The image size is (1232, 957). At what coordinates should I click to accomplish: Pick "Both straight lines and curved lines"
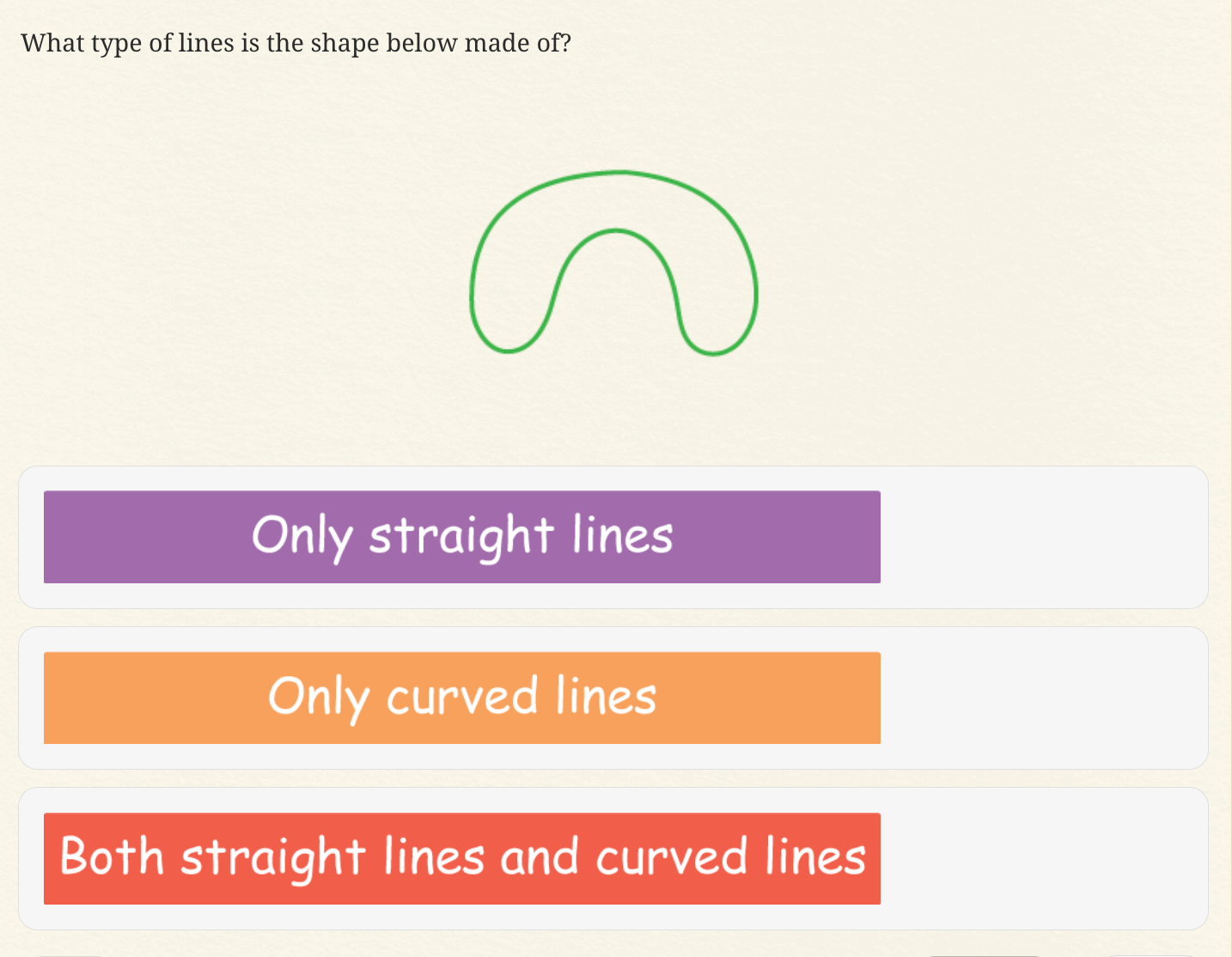coord(462,858)
